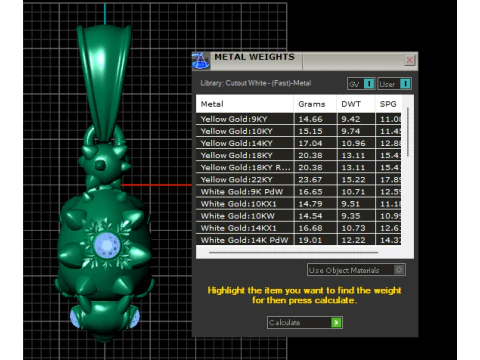
Task: Select the green pendant bail in viewport
Action: tap(104, 83)
